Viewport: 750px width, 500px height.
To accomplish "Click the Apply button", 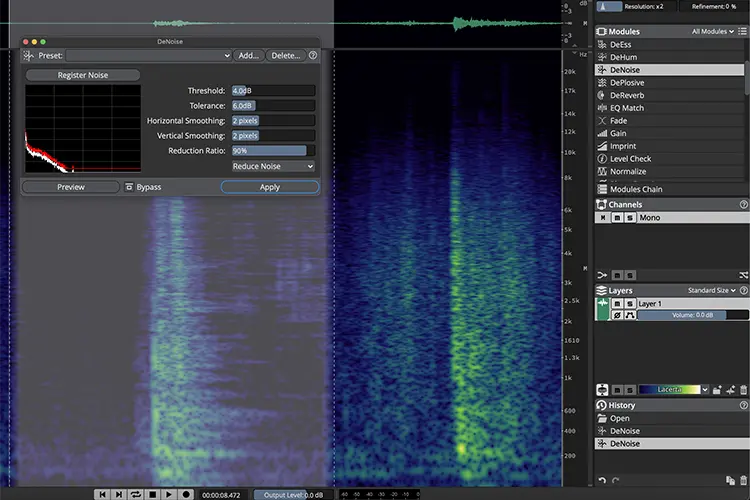I will [x=270, y=187].
